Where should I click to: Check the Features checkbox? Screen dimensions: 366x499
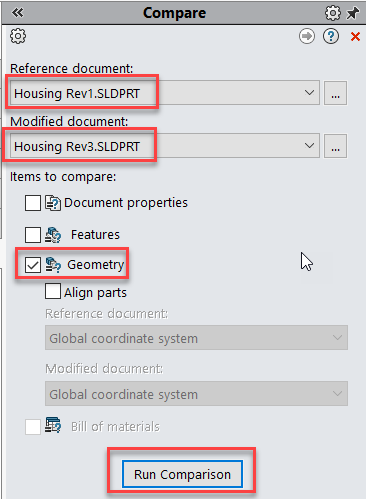click(x=33, y=235)
